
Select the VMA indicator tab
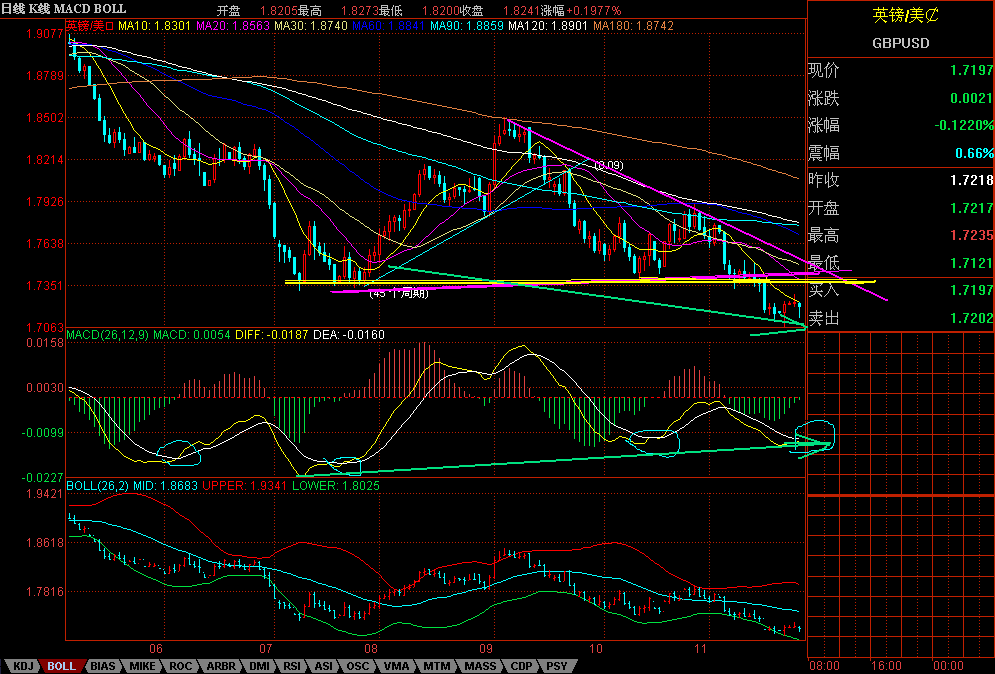(397, 666)
